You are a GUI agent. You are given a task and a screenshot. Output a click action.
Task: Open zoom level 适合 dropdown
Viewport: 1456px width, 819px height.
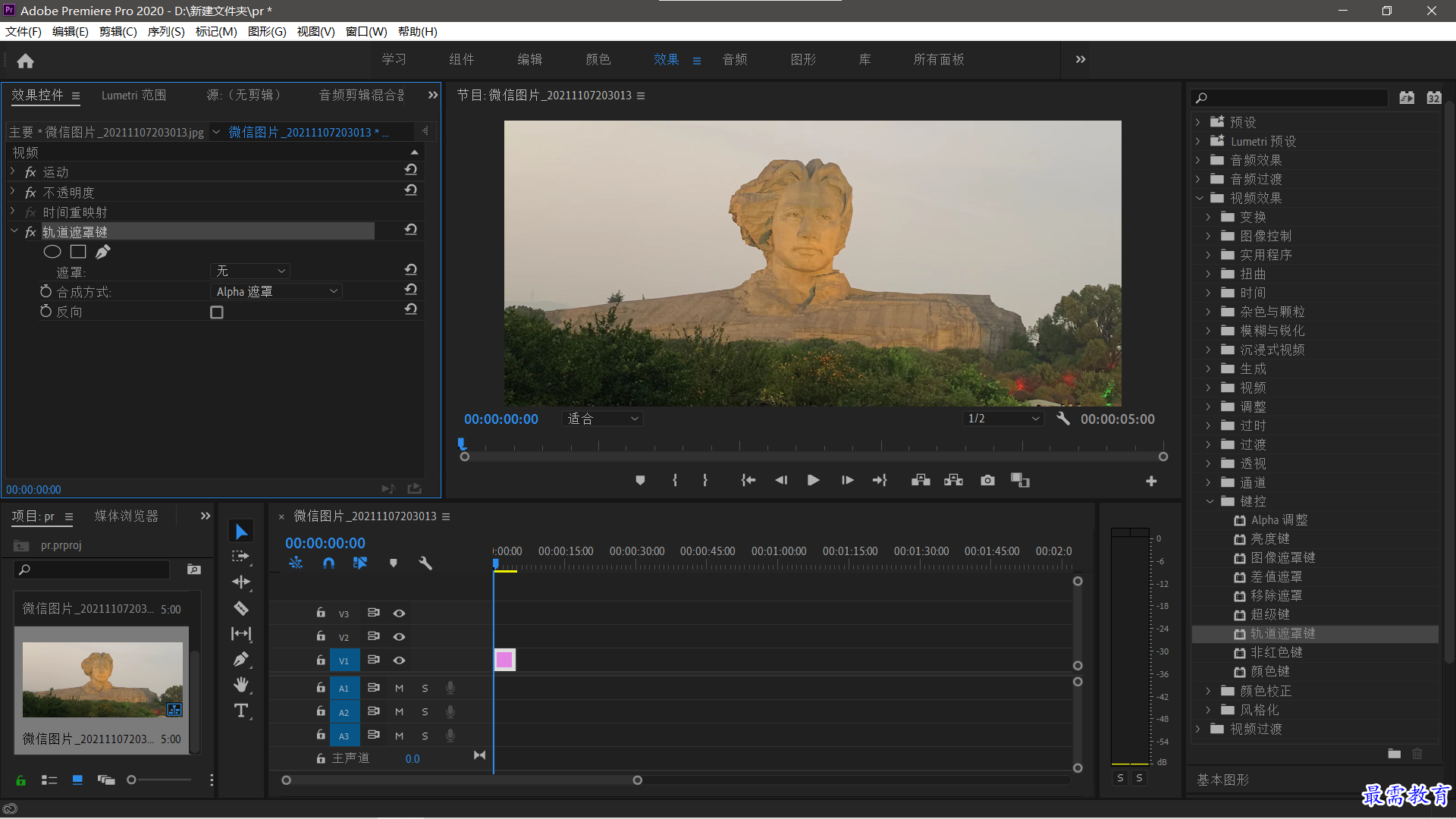[x=603, y=419]
